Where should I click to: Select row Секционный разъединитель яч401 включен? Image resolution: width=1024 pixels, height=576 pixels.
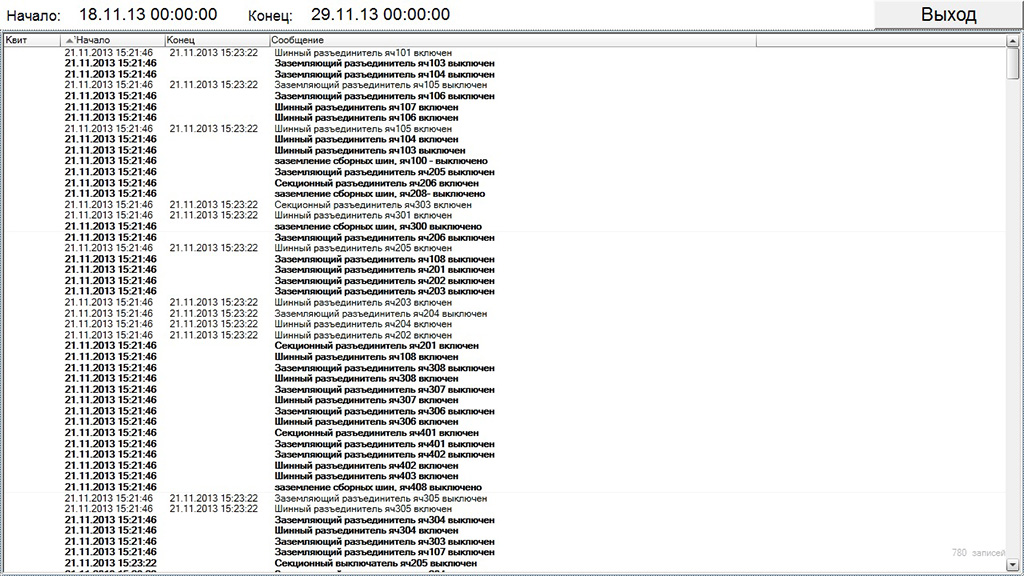click(x=504, y=433)
